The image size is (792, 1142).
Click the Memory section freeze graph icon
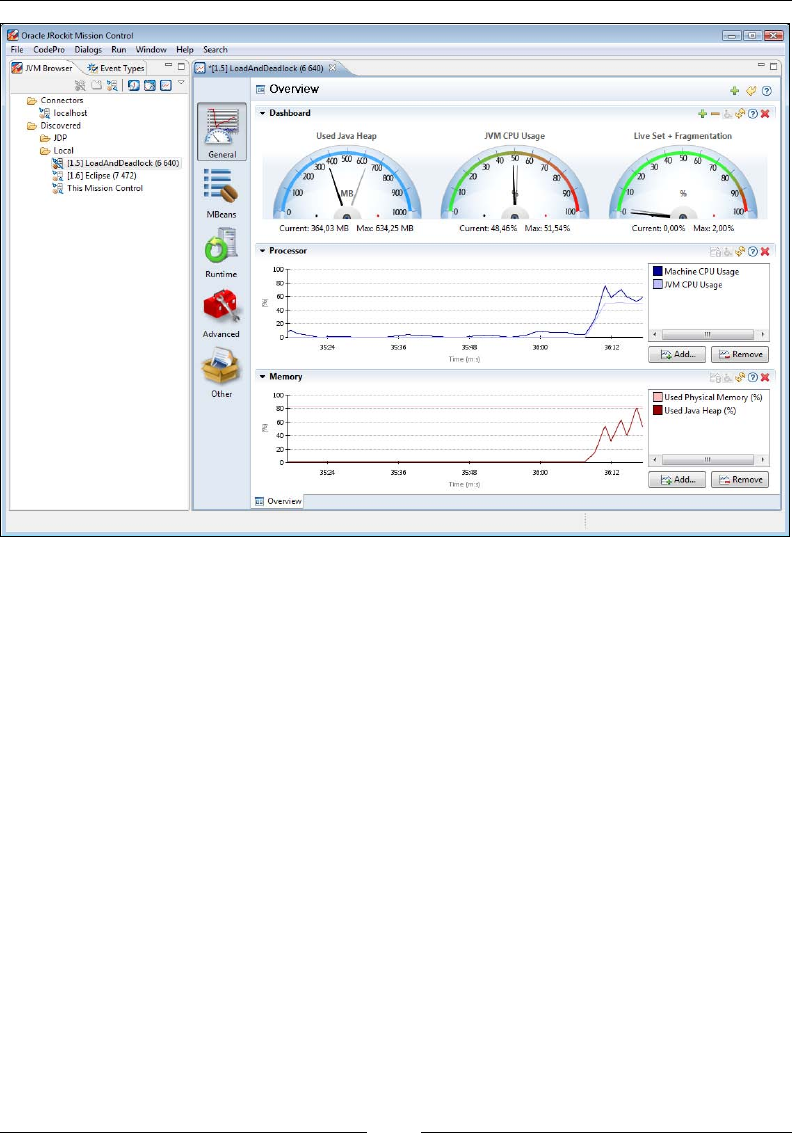tap(715, 377)
